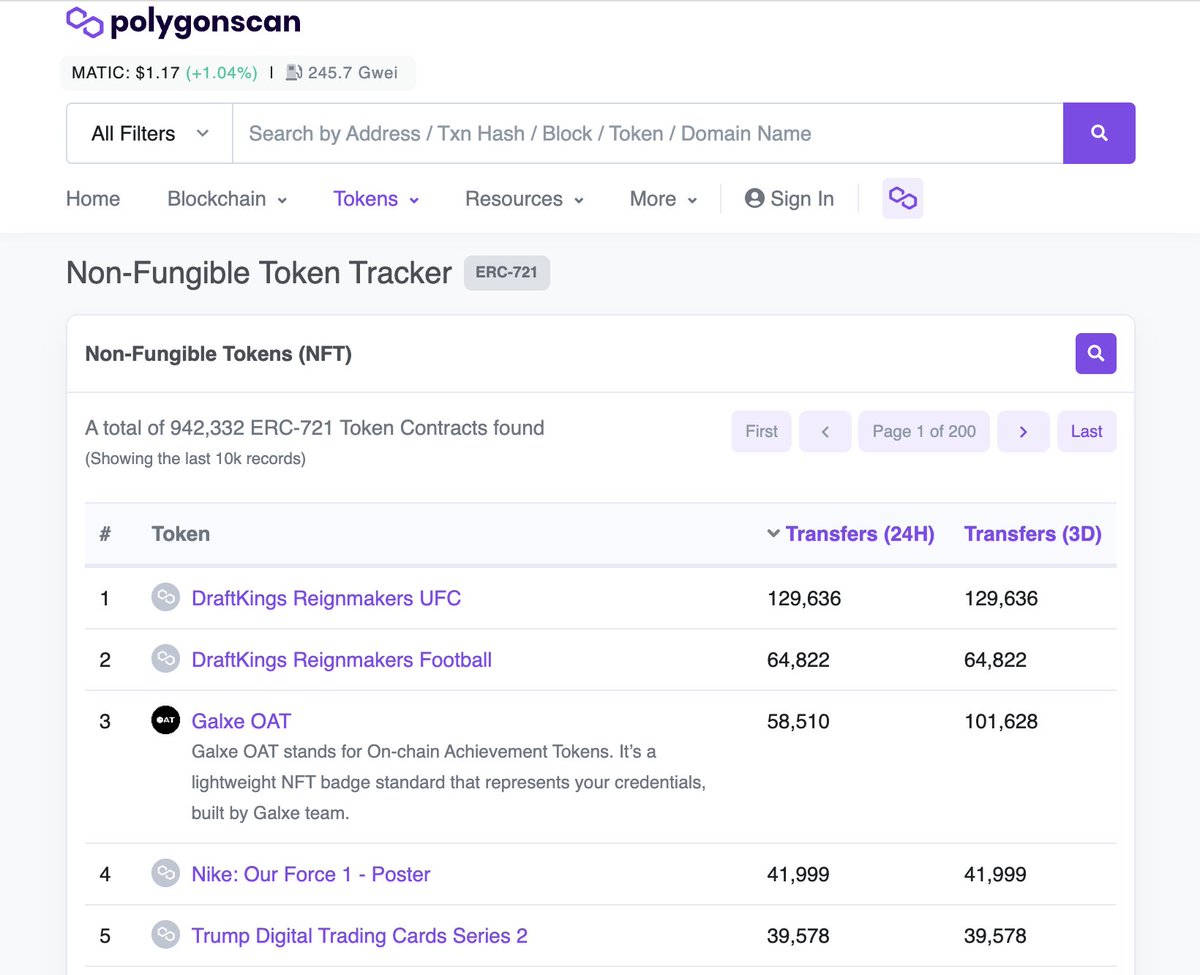Click the 101,628 three-day transfers value

(x=1001, y=721)
